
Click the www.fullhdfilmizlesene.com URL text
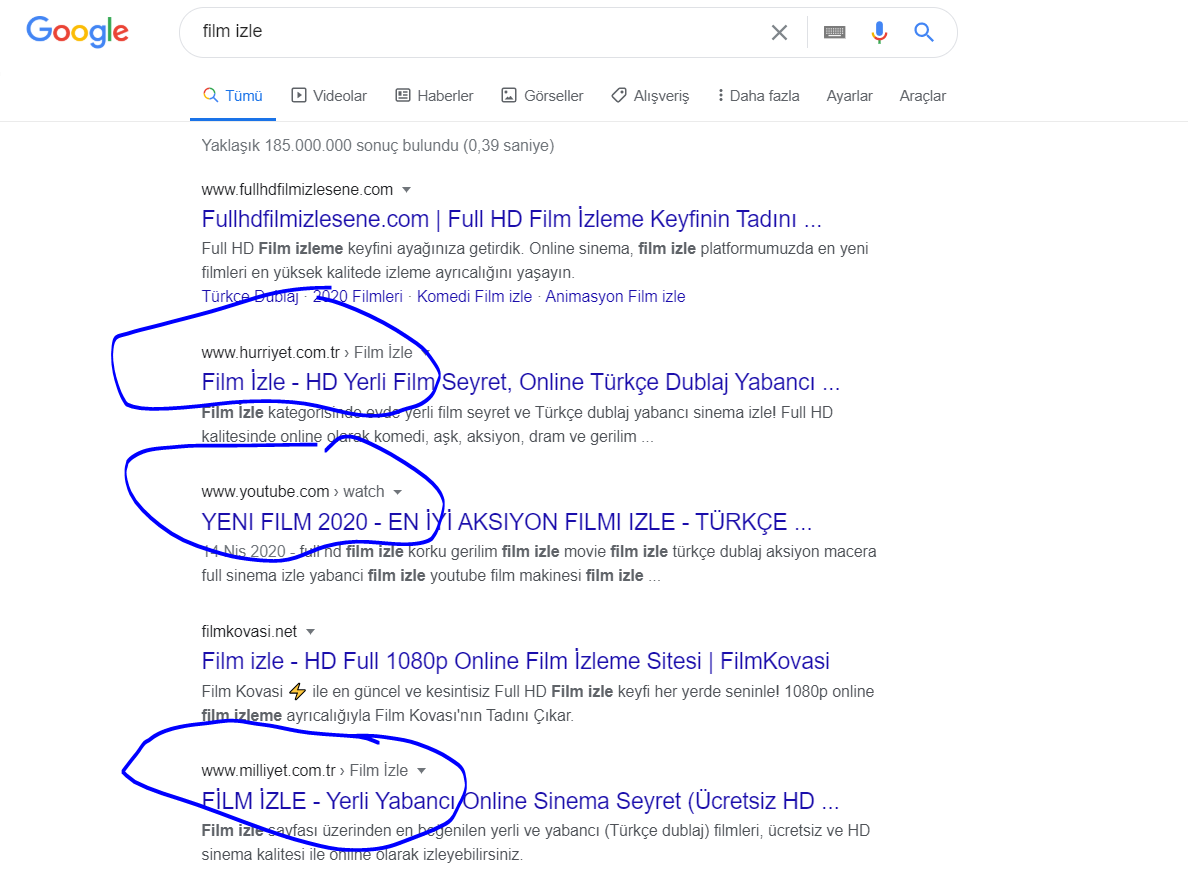pyautogui.click(x=297, y=189)
